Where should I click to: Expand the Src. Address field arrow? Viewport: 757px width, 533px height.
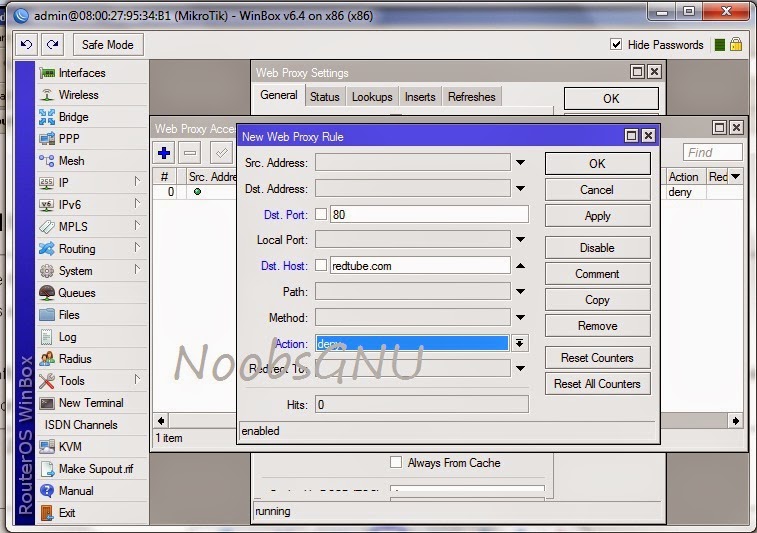(x=520, y=163)
